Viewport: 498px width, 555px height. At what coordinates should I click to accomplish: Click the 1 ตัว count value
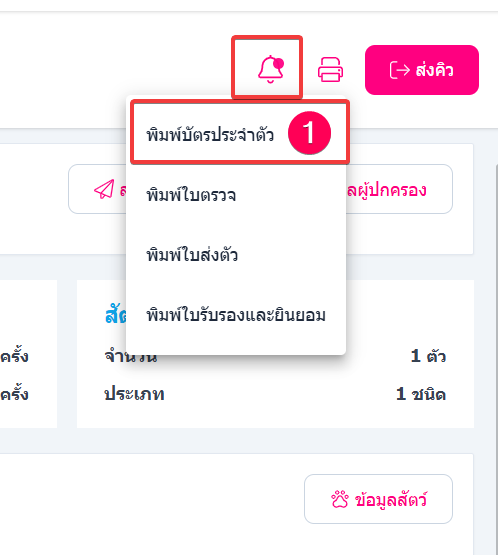pyautogui.click(x=428, y=356)
